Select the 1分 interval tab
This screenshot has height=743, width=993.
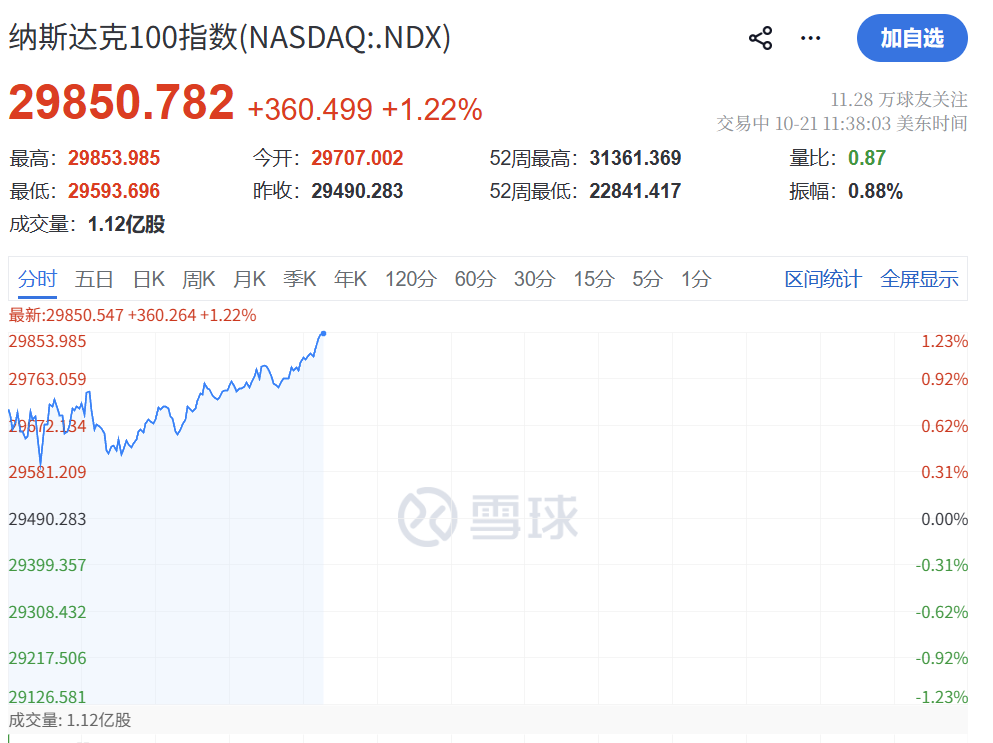tap(696, 279)
